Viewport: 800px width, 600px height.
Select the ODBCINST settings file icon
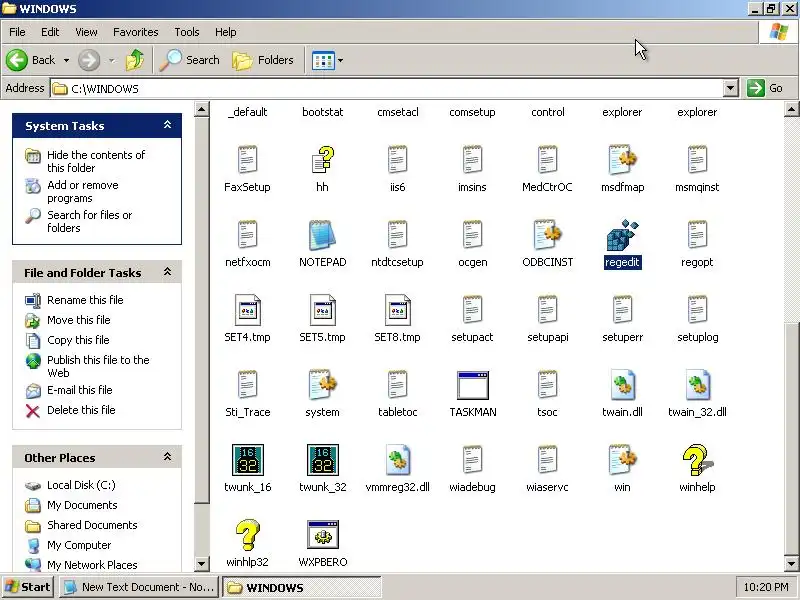pos(547,235)
